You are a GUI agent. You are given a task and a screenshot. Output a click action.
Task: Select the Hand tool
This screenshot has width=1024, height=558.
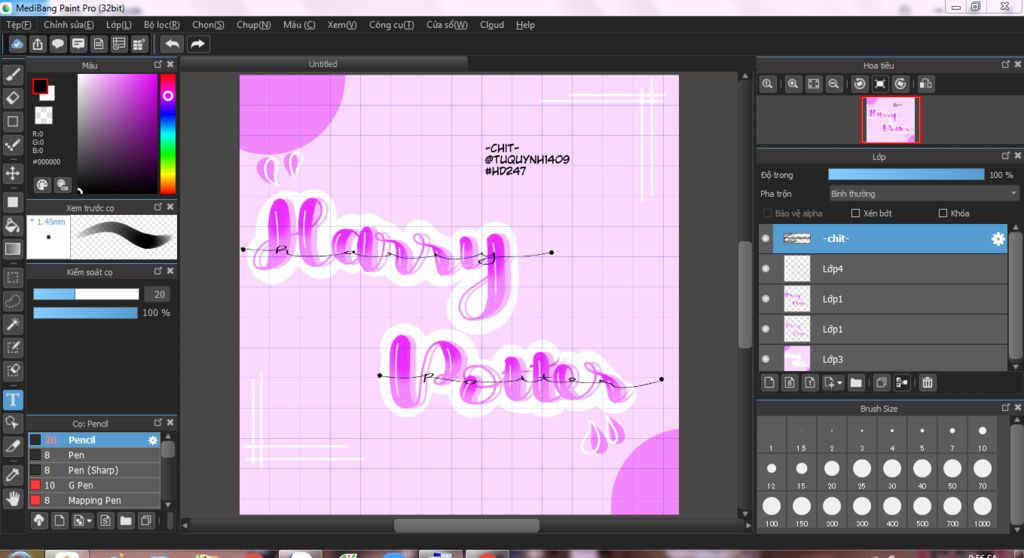click(12, 499)
